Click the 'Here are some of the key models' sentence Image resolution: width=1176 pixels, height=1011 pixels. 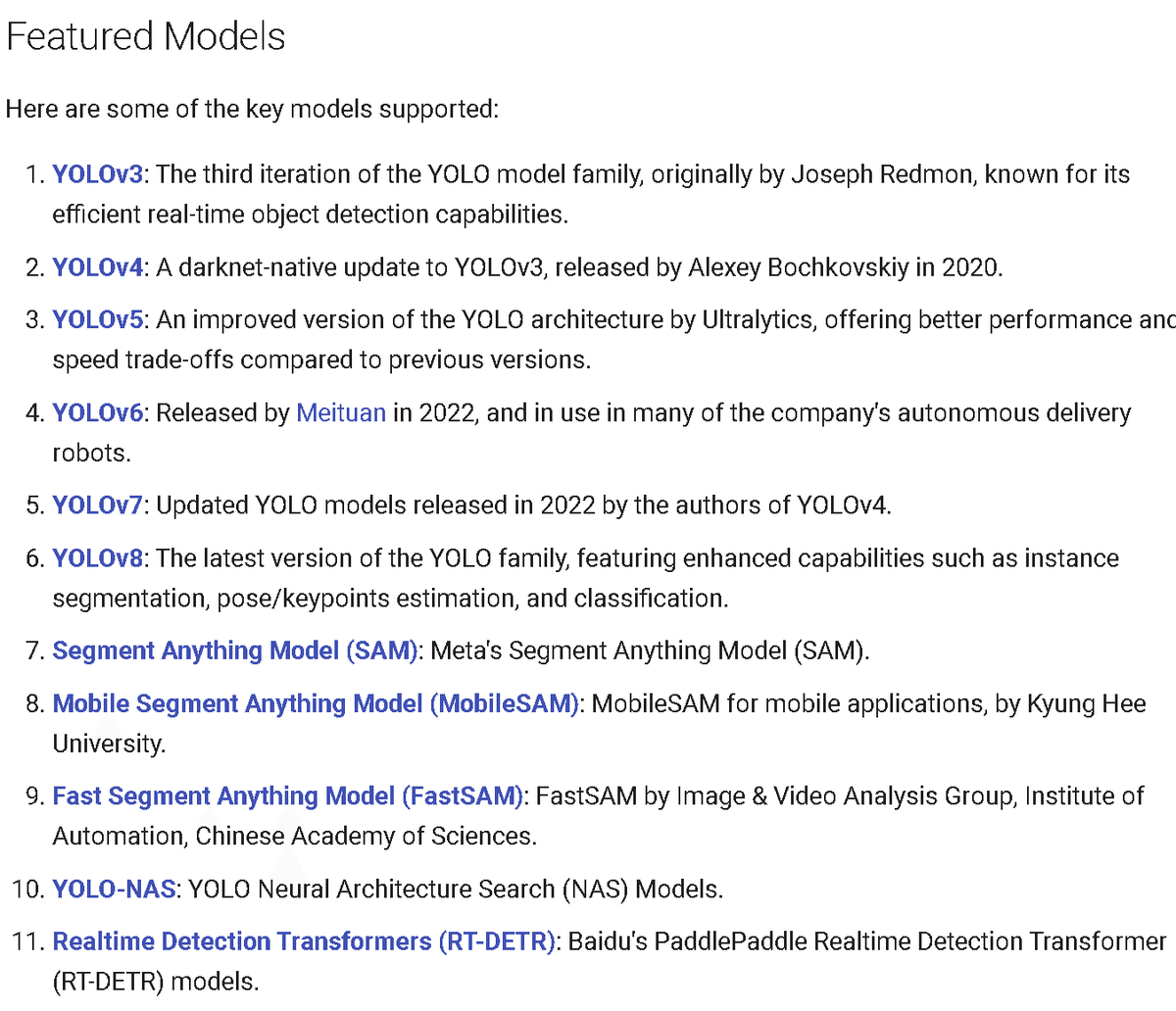(253, 109)
